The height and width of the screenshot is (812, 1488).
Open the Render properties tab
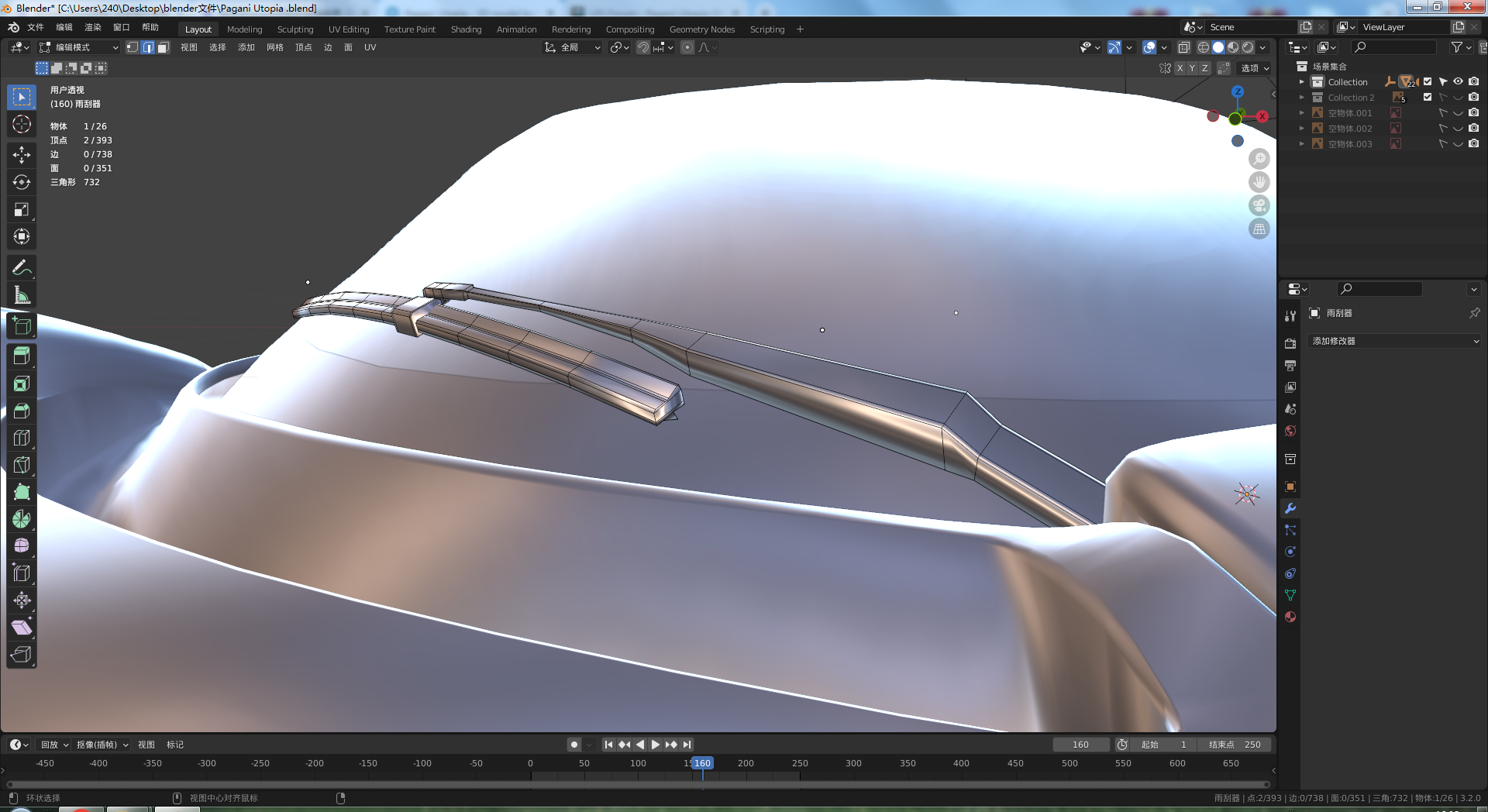[1290, 343]
